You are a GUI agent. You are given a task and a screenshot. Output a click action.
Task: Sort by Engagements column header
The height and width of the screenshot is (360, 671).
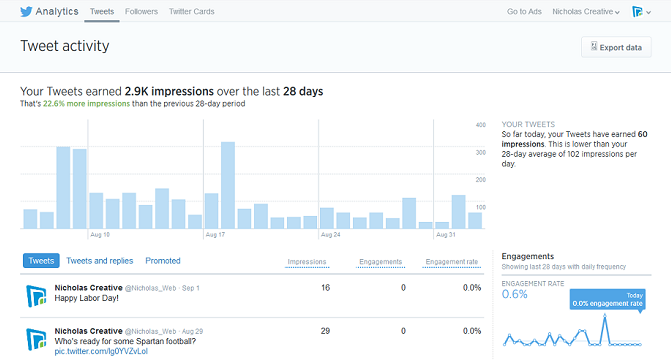[380, 262]
